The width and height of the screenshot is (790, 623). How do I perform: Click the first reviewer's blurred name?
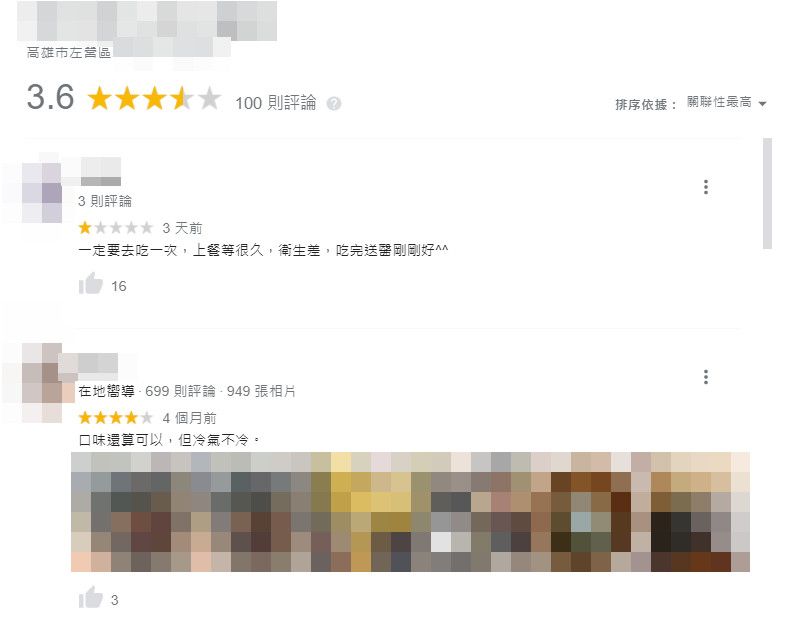101,171
